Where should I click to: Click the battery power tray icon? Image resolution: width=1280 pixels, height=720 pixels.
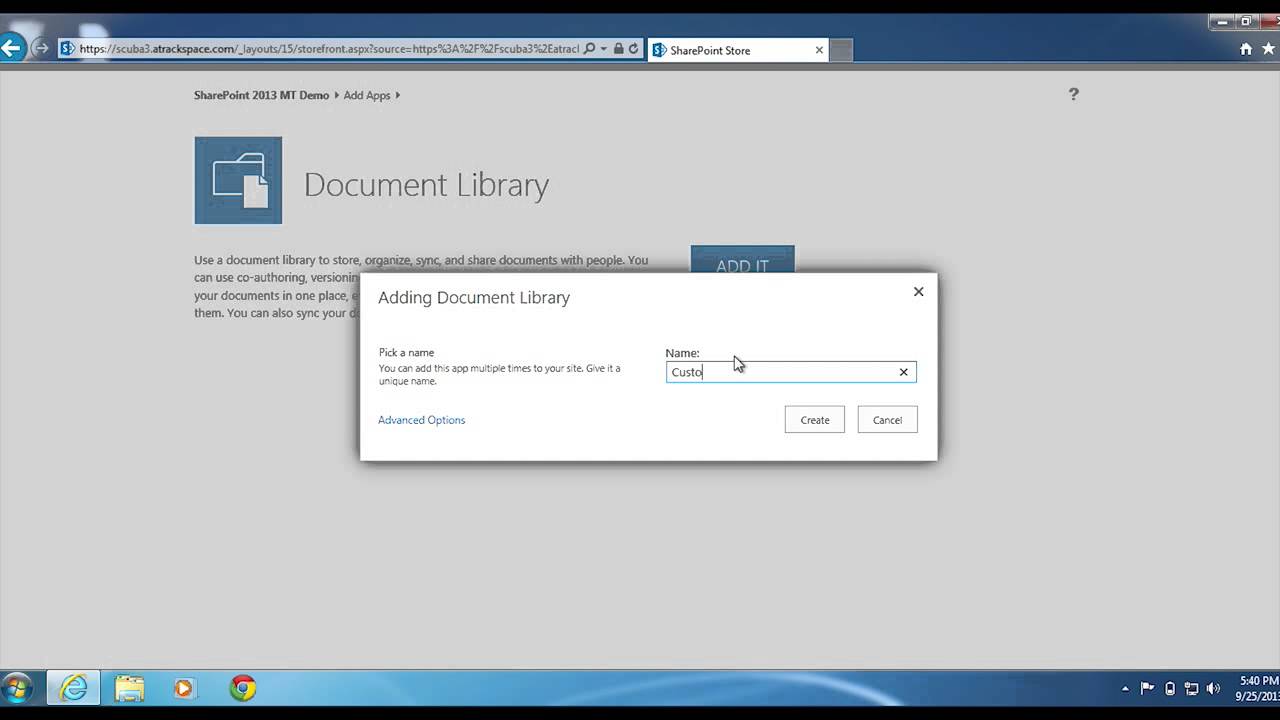(x=1170, y=688)
